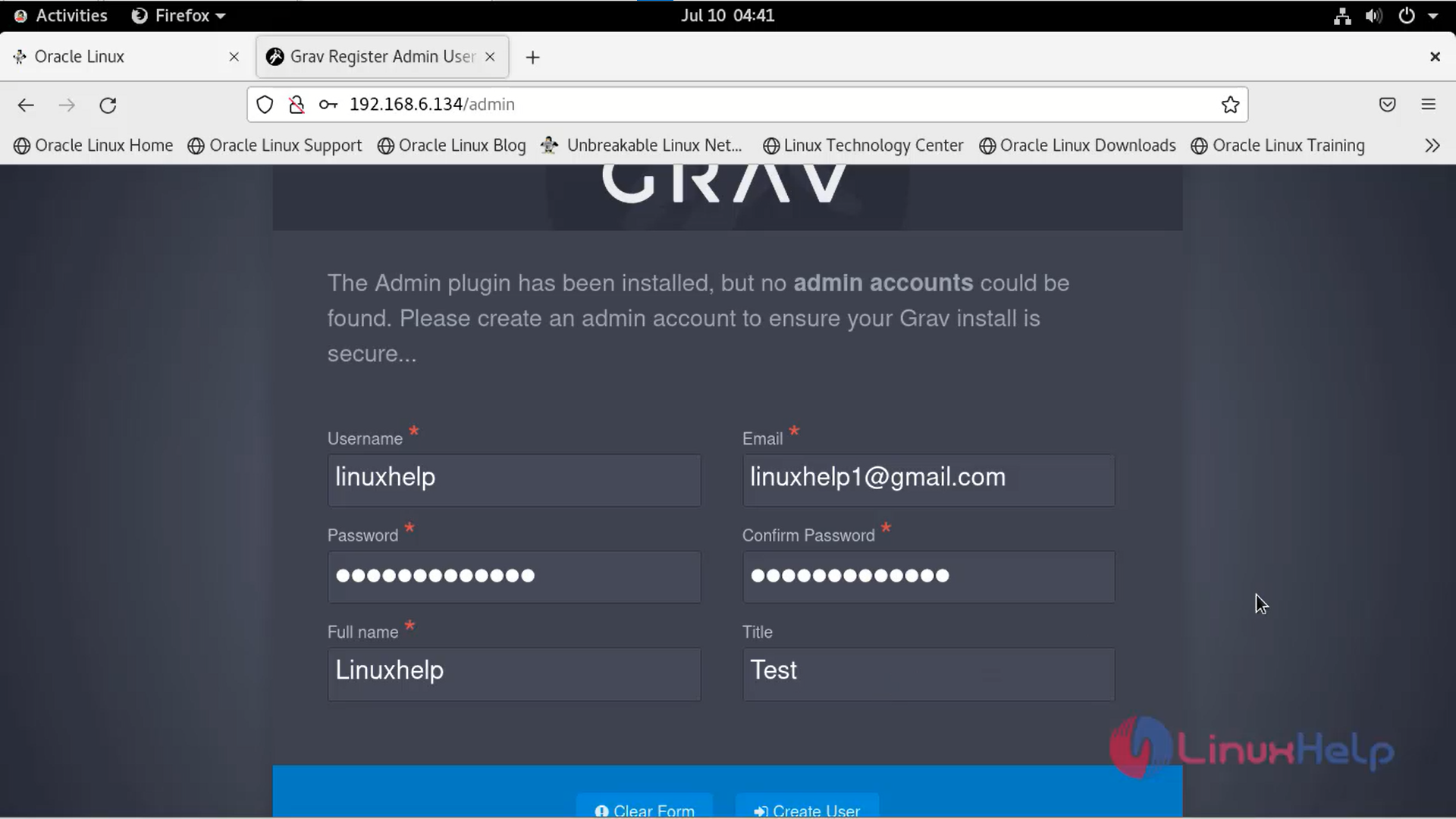Select the Grav Register Admin User tab

coord(382,57)
